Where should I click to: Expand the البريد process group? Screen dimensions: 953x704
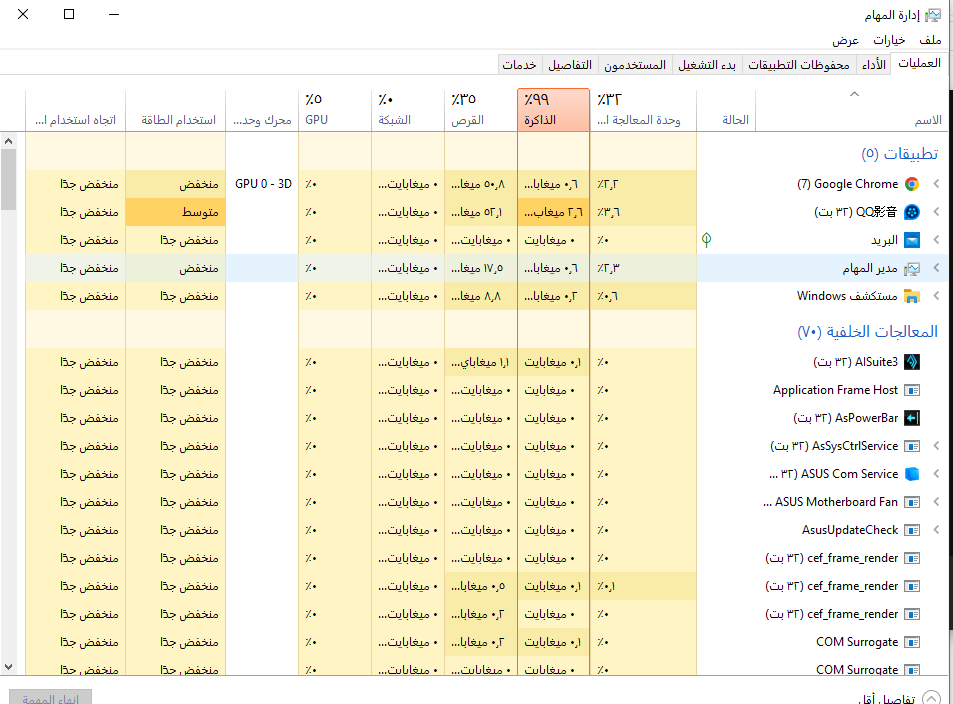click(936, 240)
